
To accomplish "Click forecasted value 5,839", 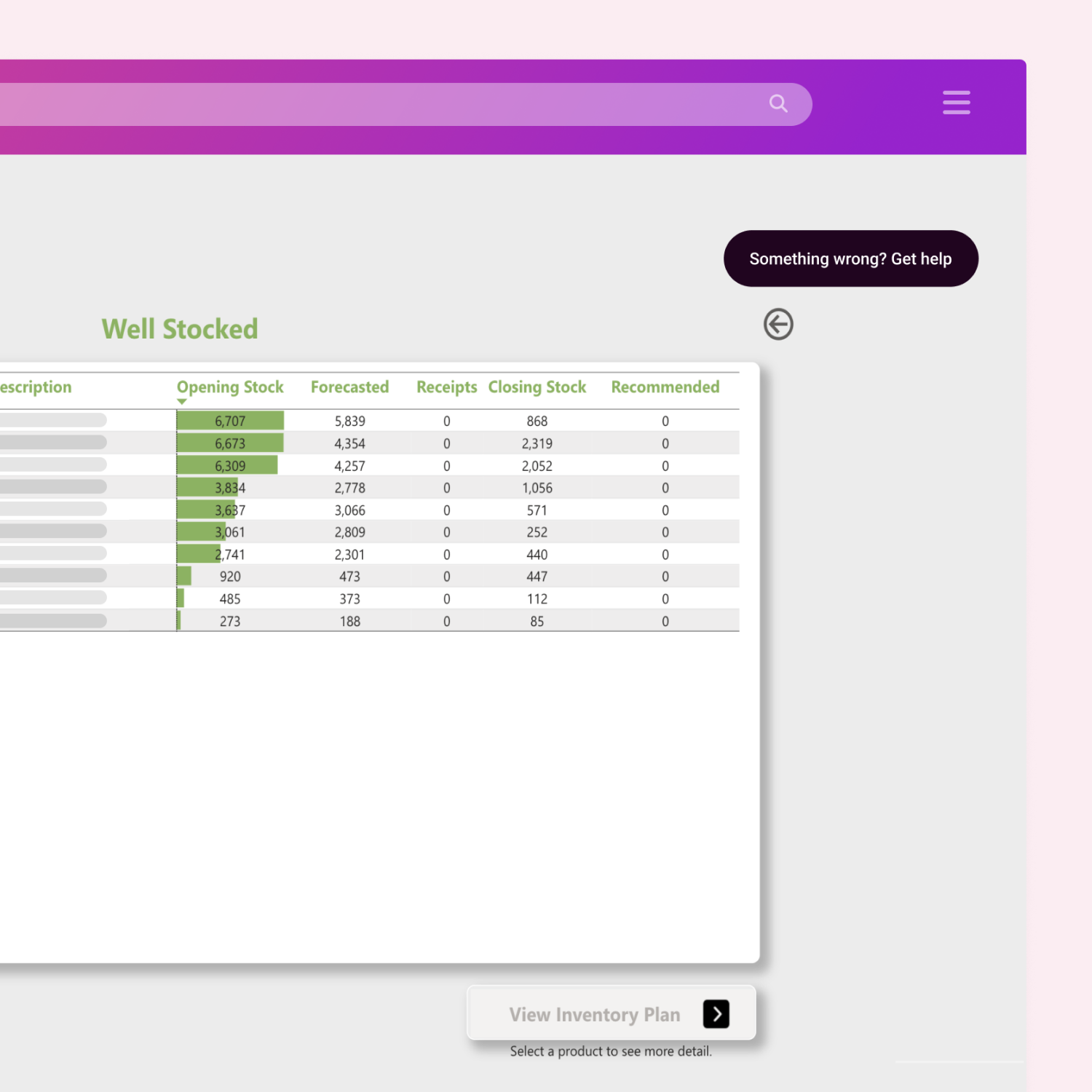I will pos(350,421).
